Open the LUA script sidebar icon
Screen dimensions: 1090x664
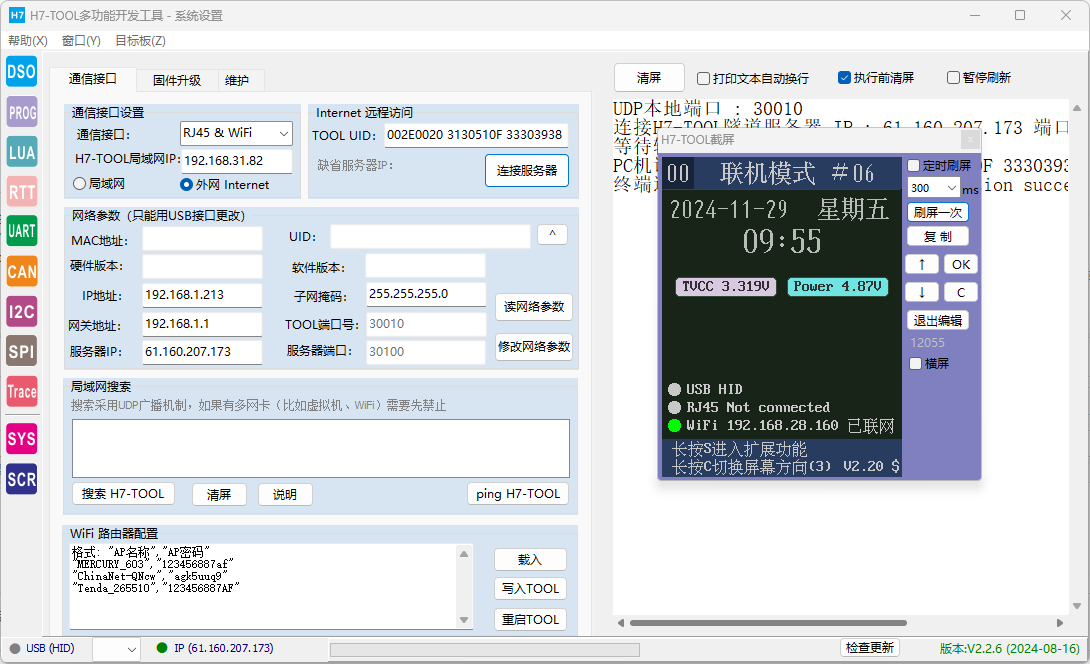21,152
